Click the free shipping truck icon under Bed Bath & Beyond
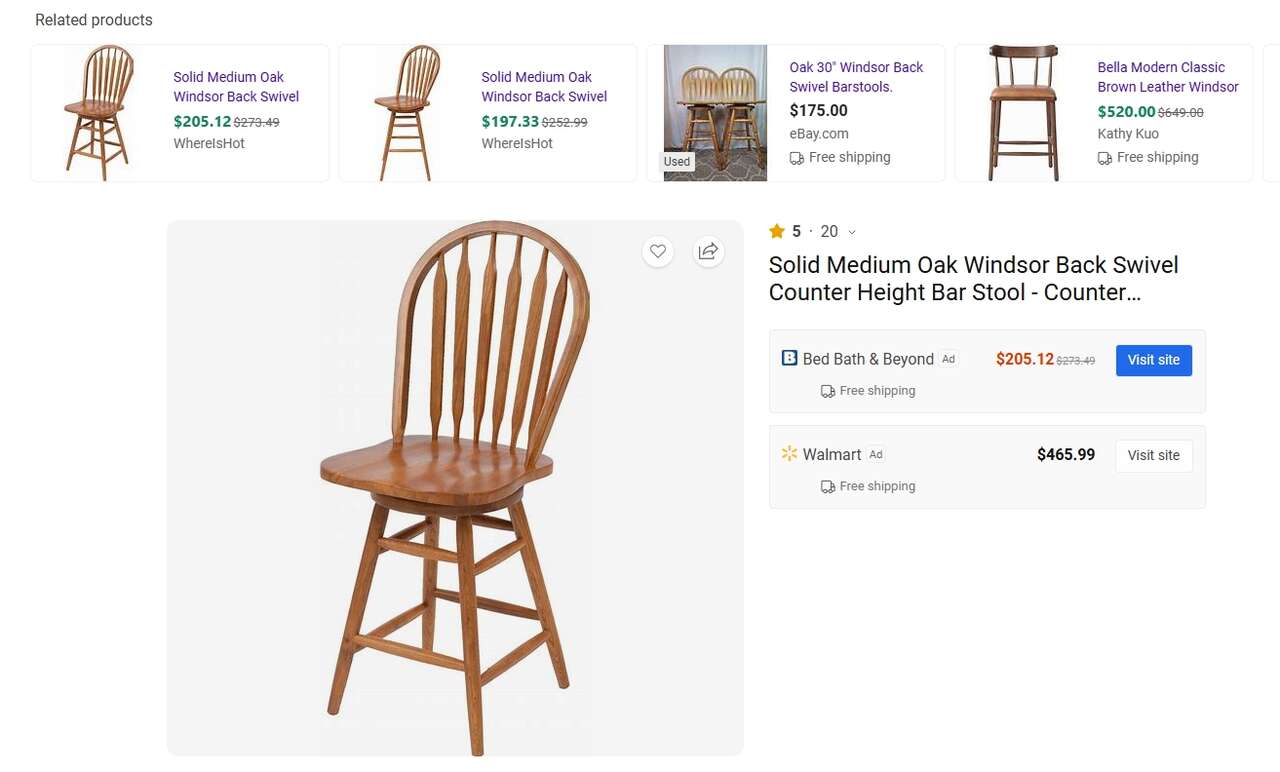 [828, 391]
